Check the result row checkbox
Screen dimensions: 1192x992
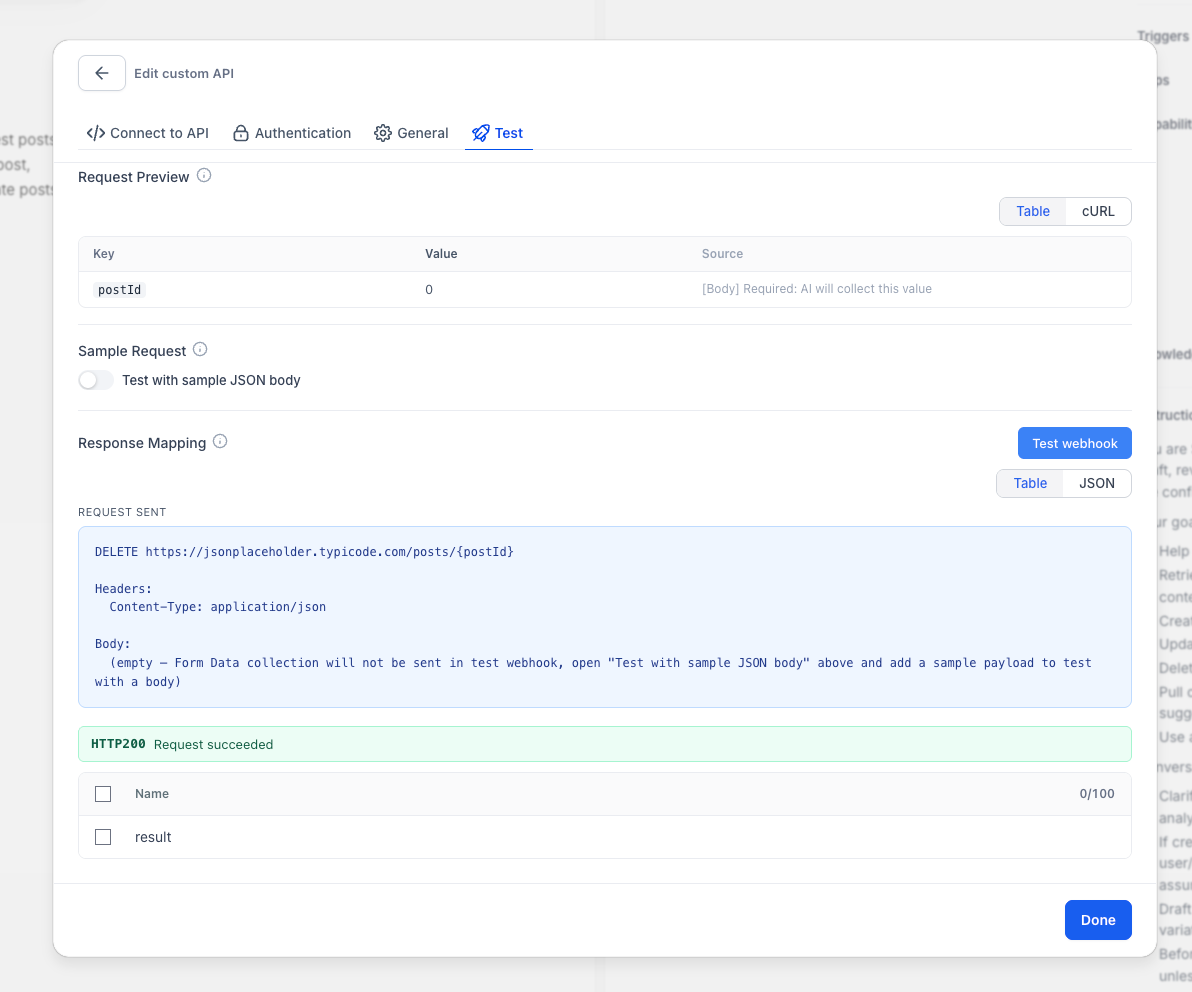click(x=103, y=837)
